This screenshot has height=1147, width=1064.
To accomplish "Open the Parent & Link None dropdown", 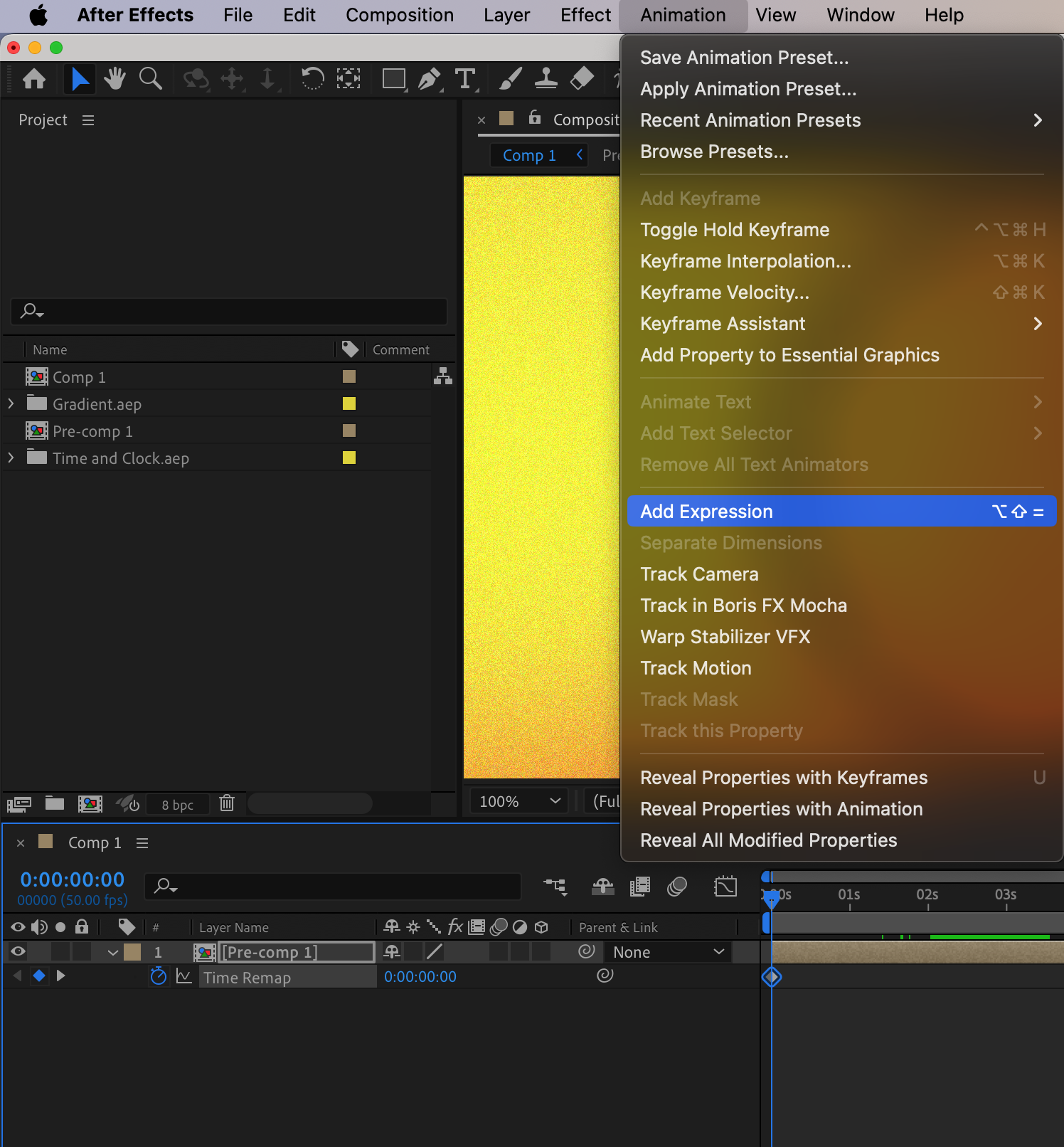I will pyautogui.click(x=668, y=952).
